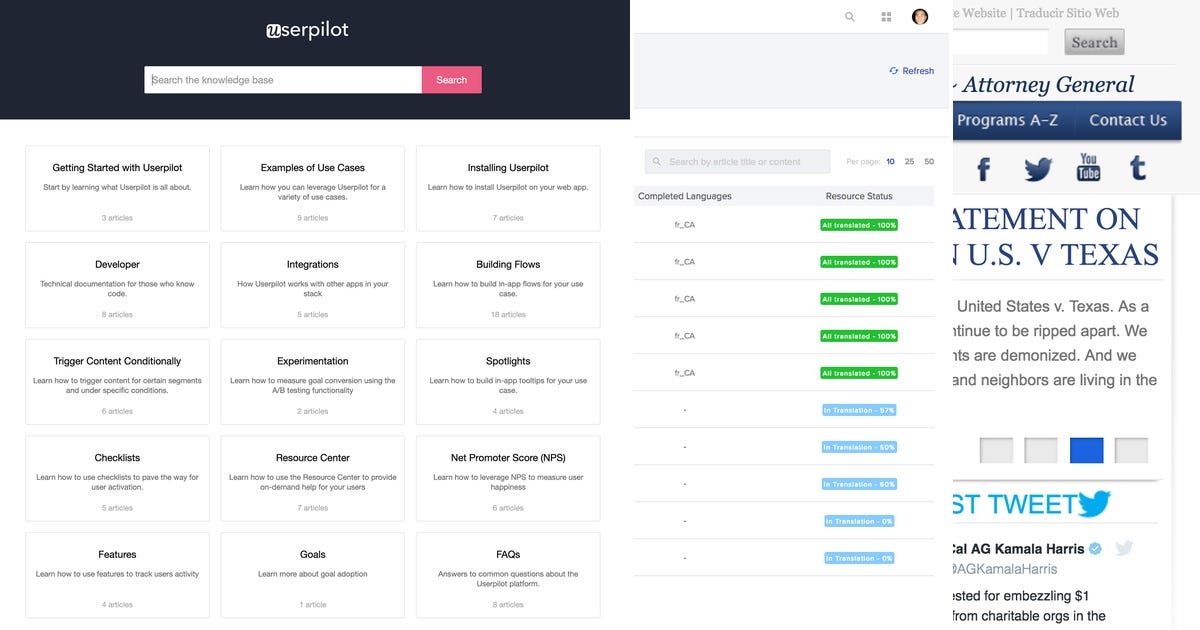Open Examples of Use Cases category
Image resolution: width=1200 pixels, height=630 pixels.
(313, 188)
